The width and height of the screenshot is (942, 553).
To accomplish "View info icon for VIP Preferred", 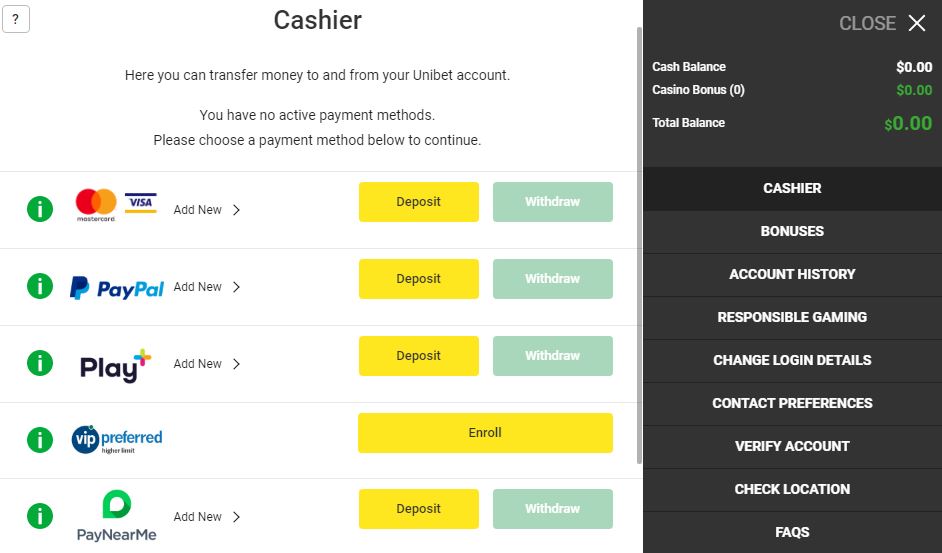I will (40, 440).
